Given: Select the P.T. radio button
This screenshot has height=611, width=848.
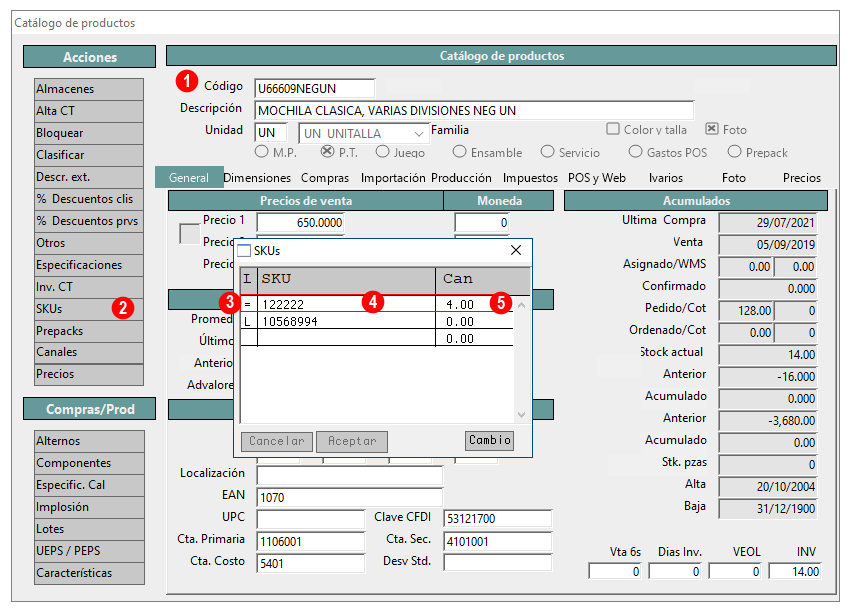Looking at the screenshot, I should point(327,152).
